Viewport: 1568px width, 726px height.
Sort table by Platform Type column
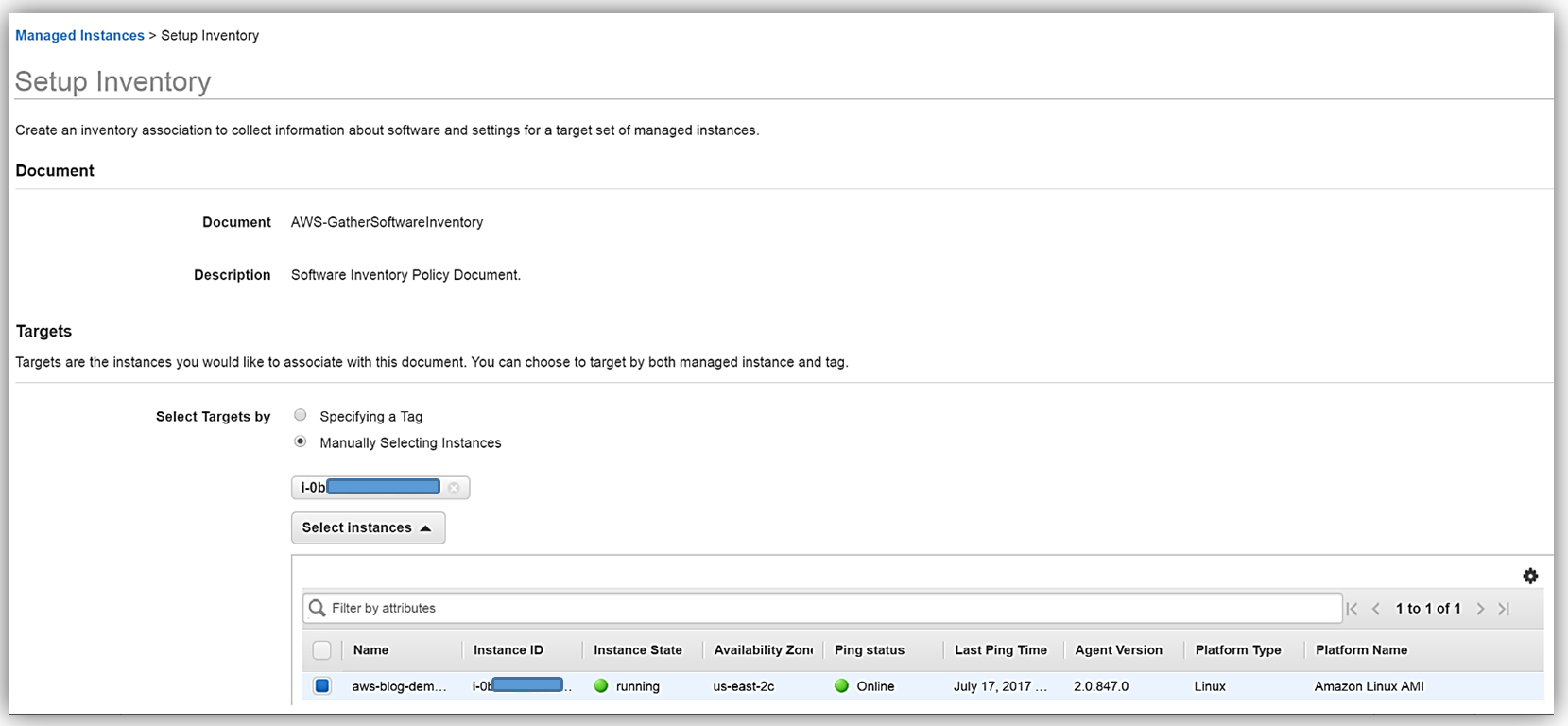pos(1238,650)
